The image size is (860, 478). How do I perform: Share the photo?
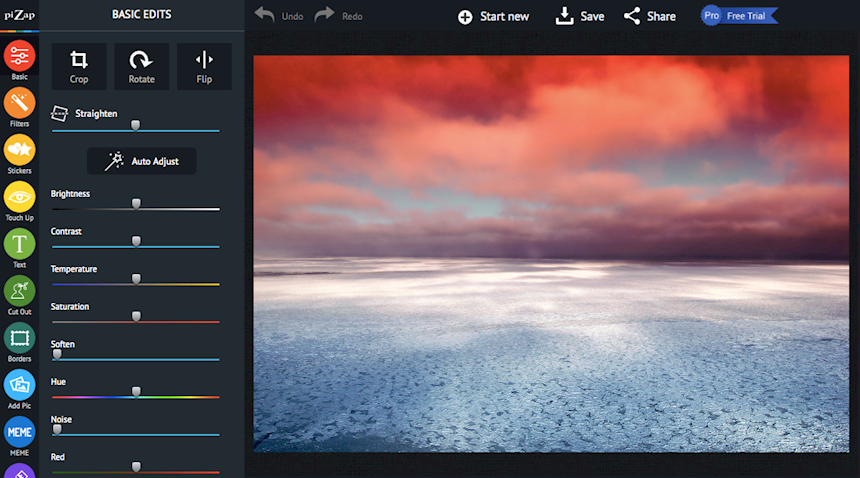[650, 16]
